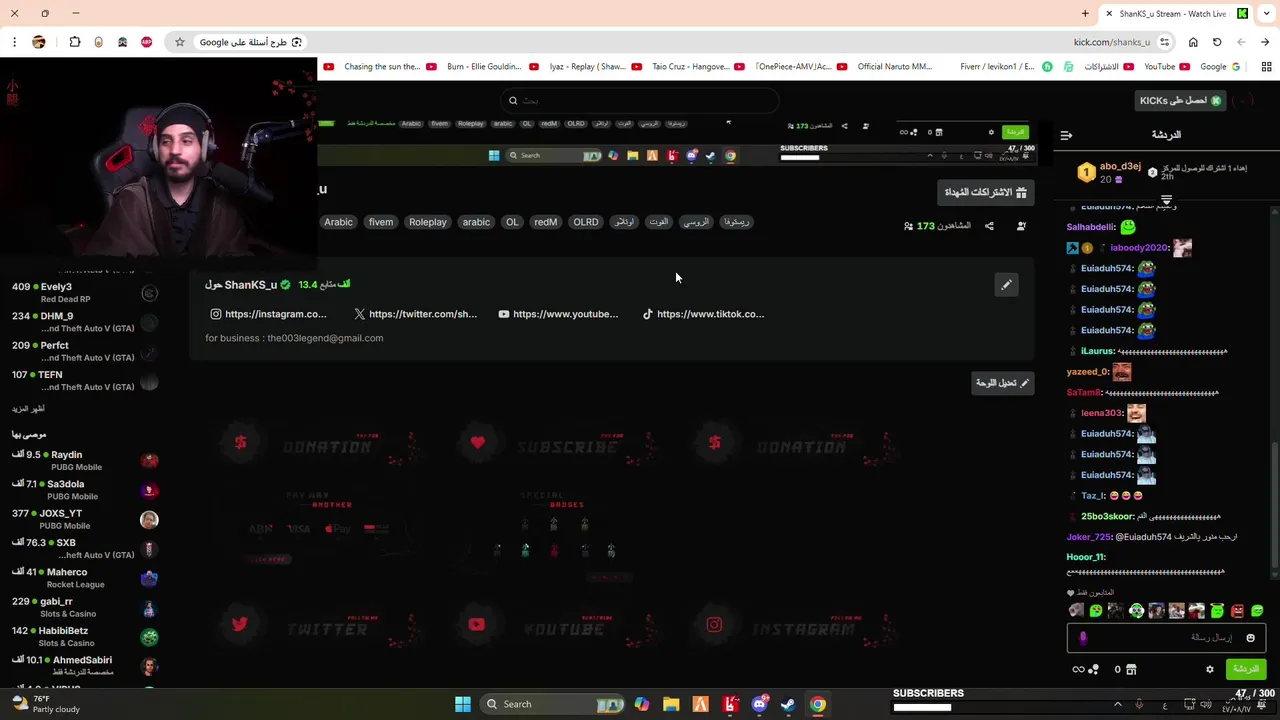Viewport: 1280px width, 720px height.
Task: Open the Windows Start menu
Action: click(463, 704)
